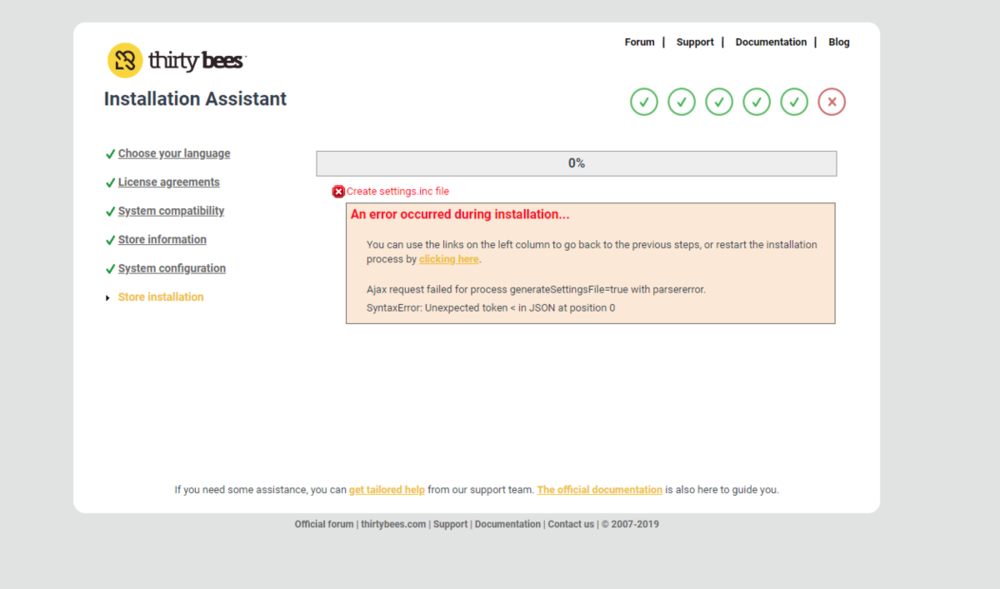Click the red error icon beside Create settings.inc file
This screenshot has width=1000, height=589.
(339, 192)
